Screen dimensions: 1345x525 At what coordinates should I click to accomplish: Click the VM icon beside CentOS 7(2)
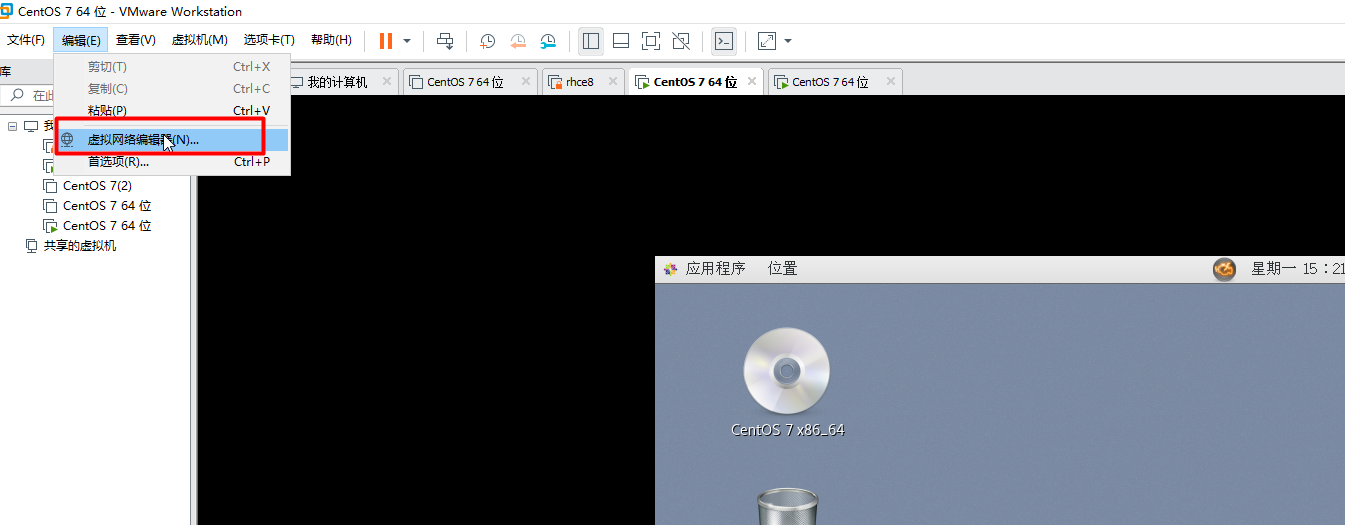tap(50, 186)
